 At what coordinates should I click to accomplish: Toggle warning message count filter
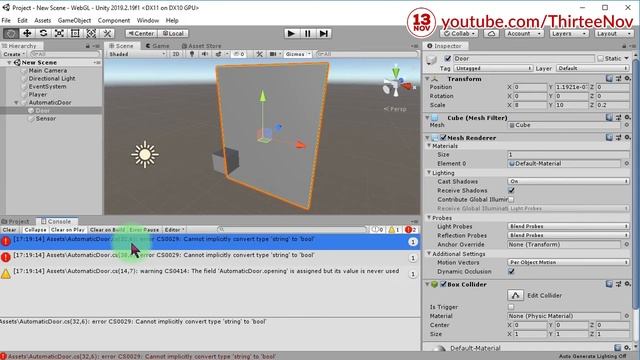(x=393, y=230)
